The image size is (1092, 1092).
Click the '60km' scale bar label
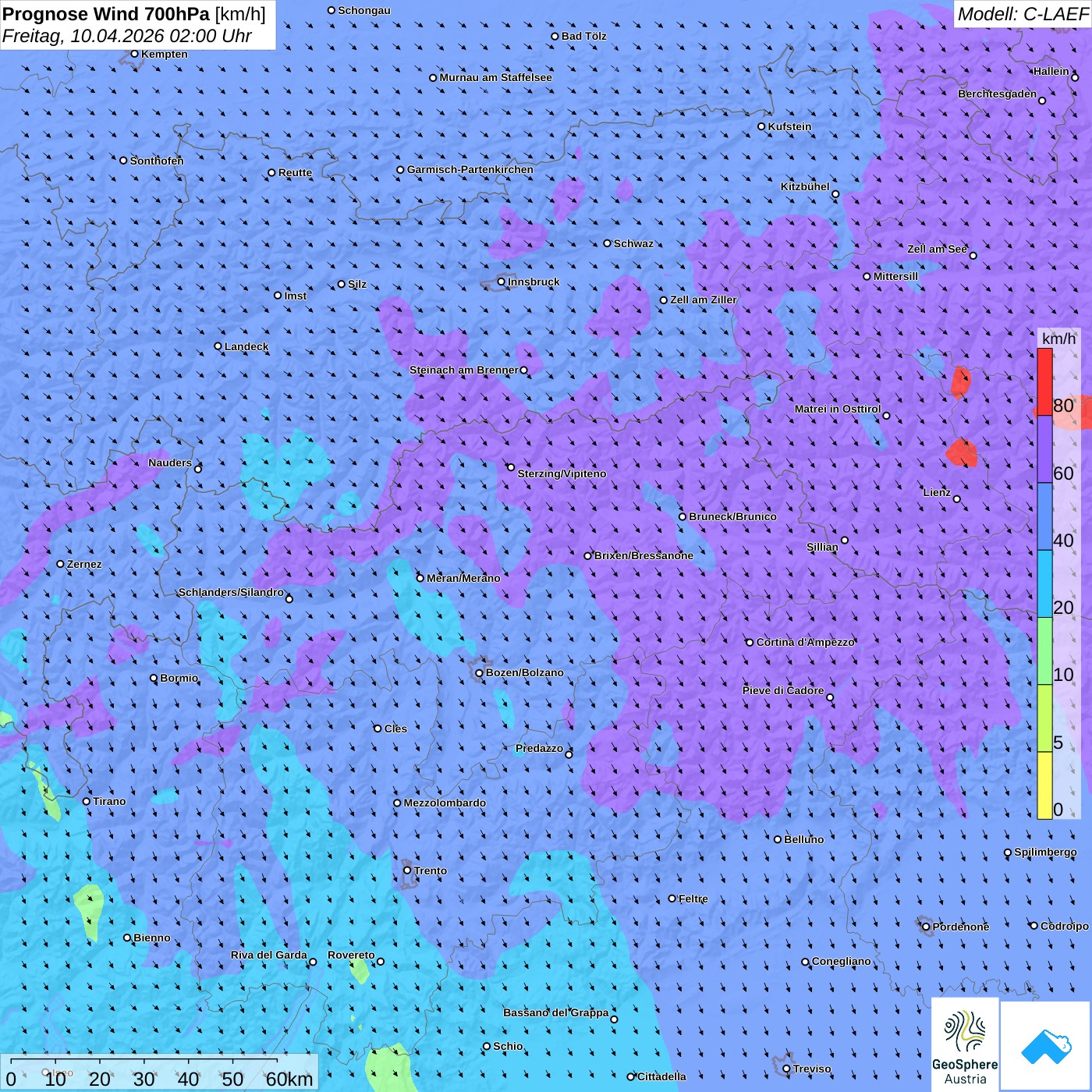(289, 1079)
